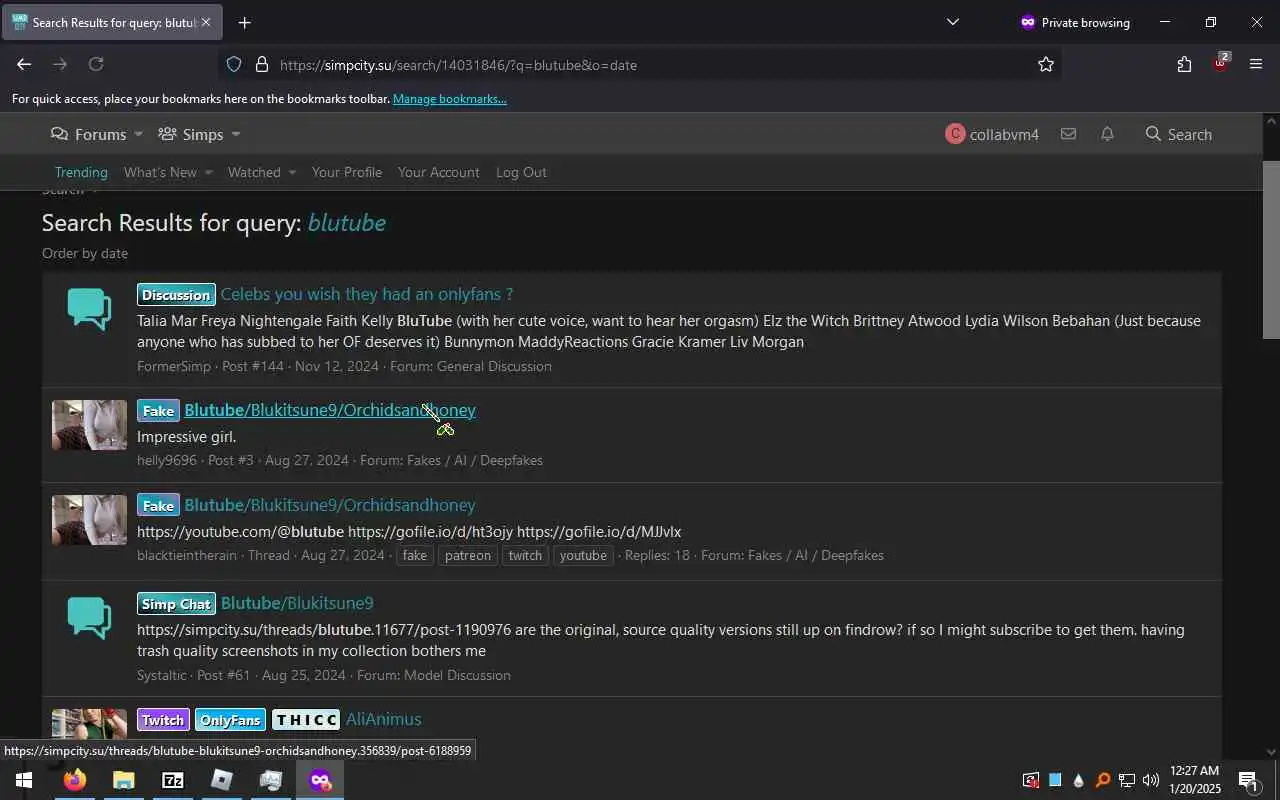Open Your Profile link
The width and height of the screenshot is (1280, 800).
coord(347,172)
